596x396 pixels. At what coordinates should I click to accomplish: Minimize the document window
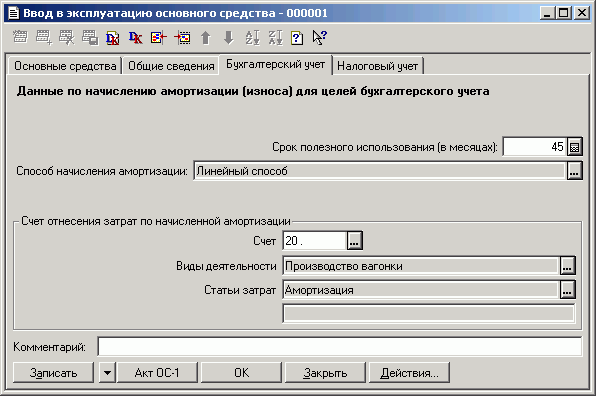coord(547,13)
